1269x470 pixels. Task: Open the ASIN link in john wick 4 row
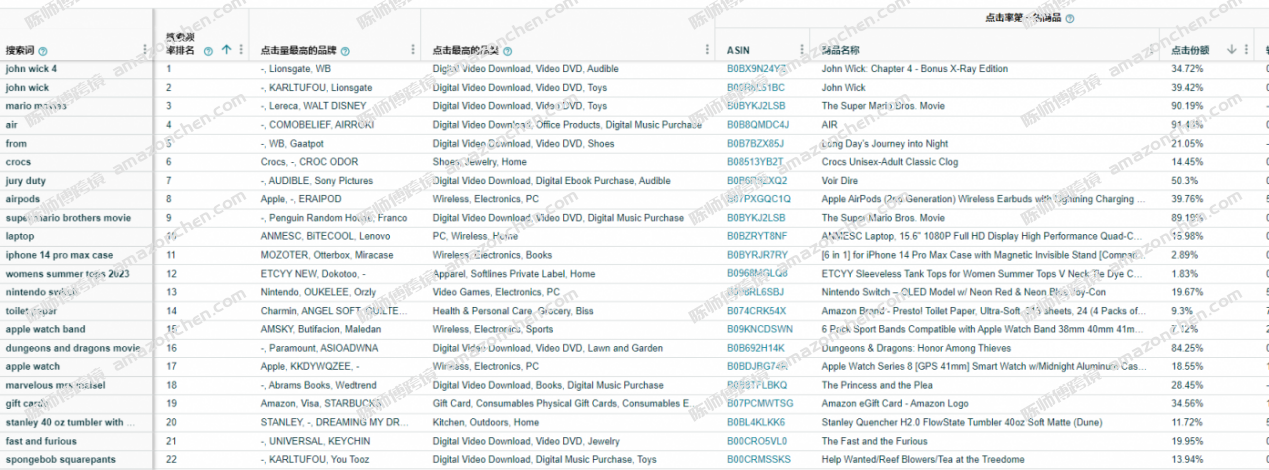pyautogui.click(x=757, y=69)
